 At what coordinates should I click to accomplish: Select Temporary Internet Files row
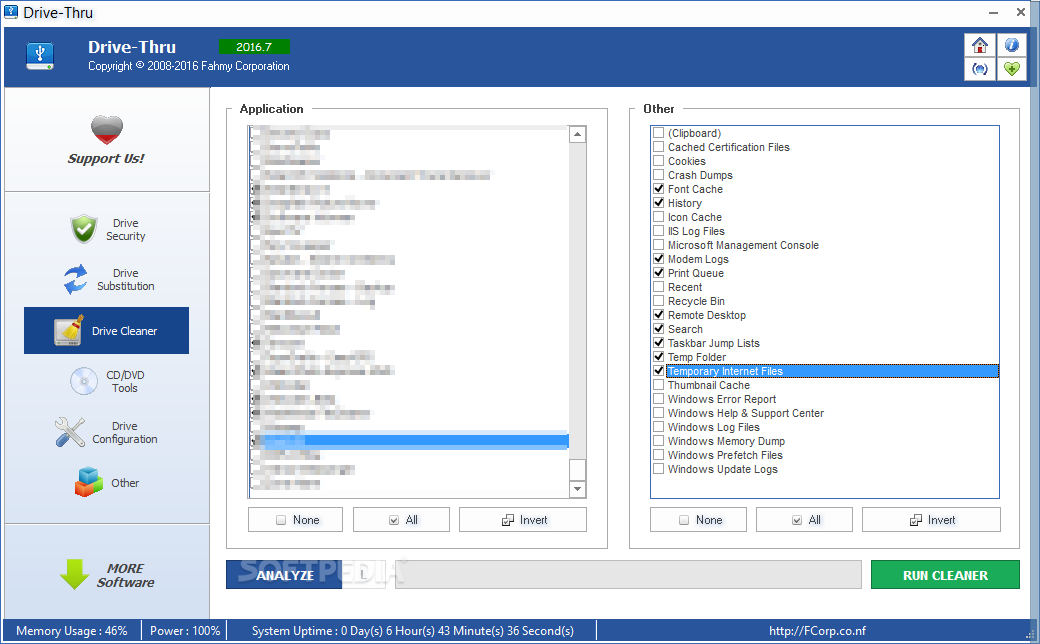[x=832, y=371]
